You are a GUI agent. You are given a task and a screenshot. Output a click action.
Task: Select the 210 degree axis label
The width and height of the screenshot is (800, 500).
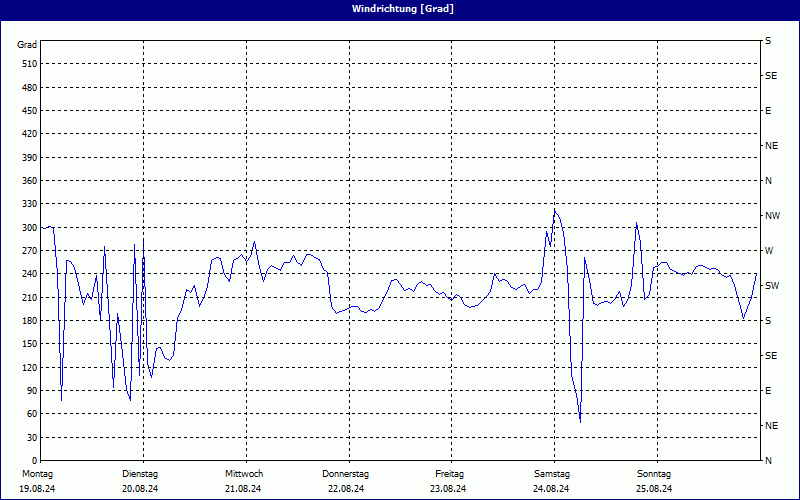click(x=30, y=297)
